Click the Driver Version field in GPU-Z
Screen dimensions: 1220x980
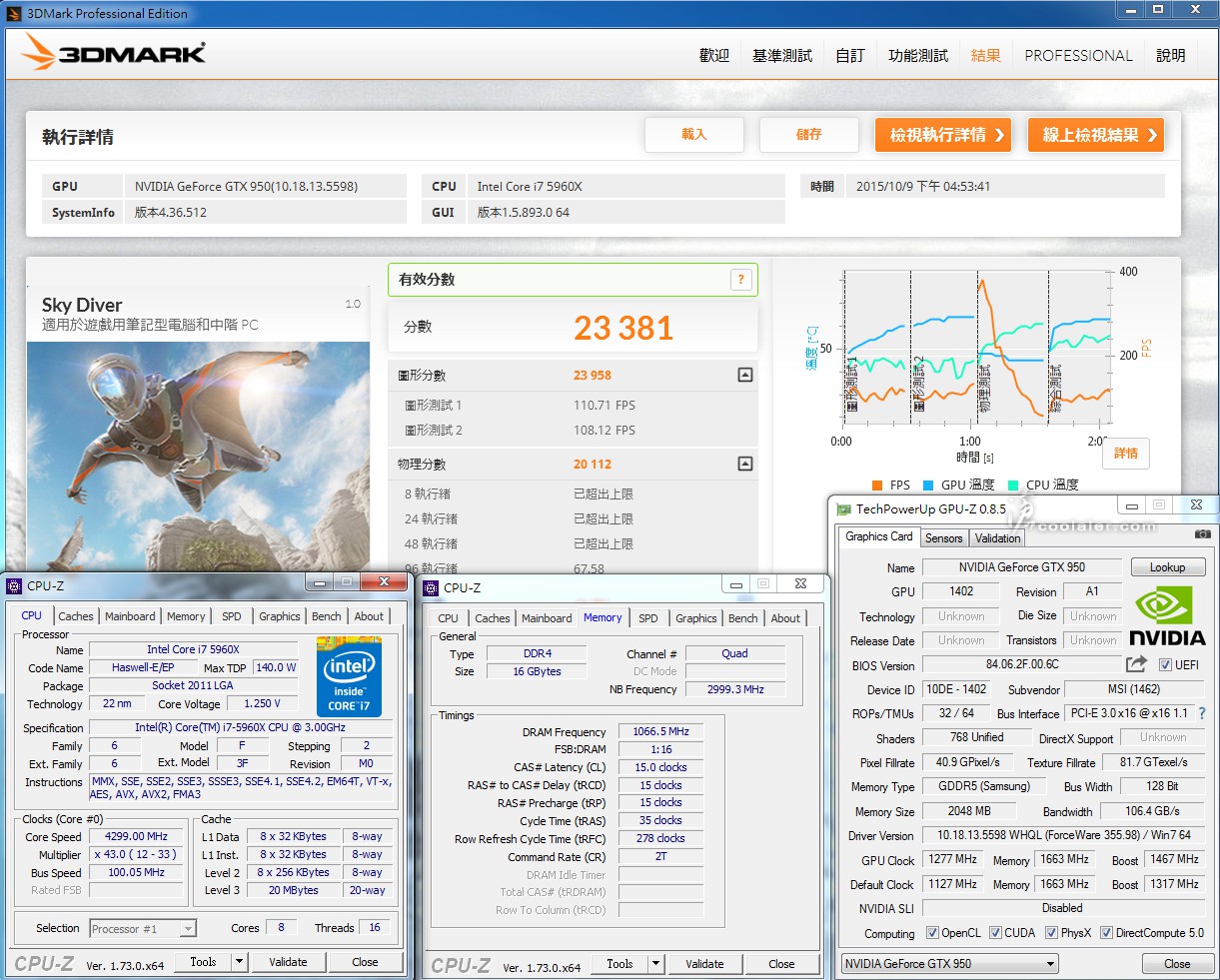pos(1063,835)
